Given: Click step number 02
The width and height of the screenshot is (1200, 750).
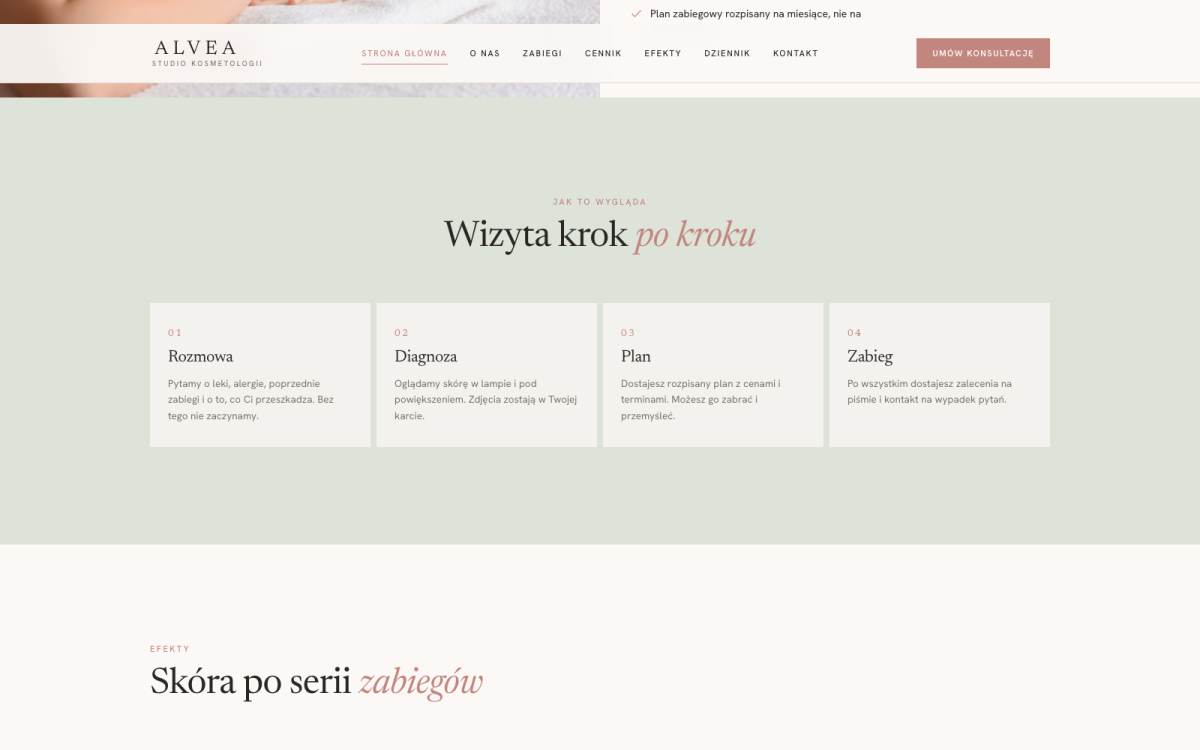Looking at the screenshot, I should tap(402, 333).
